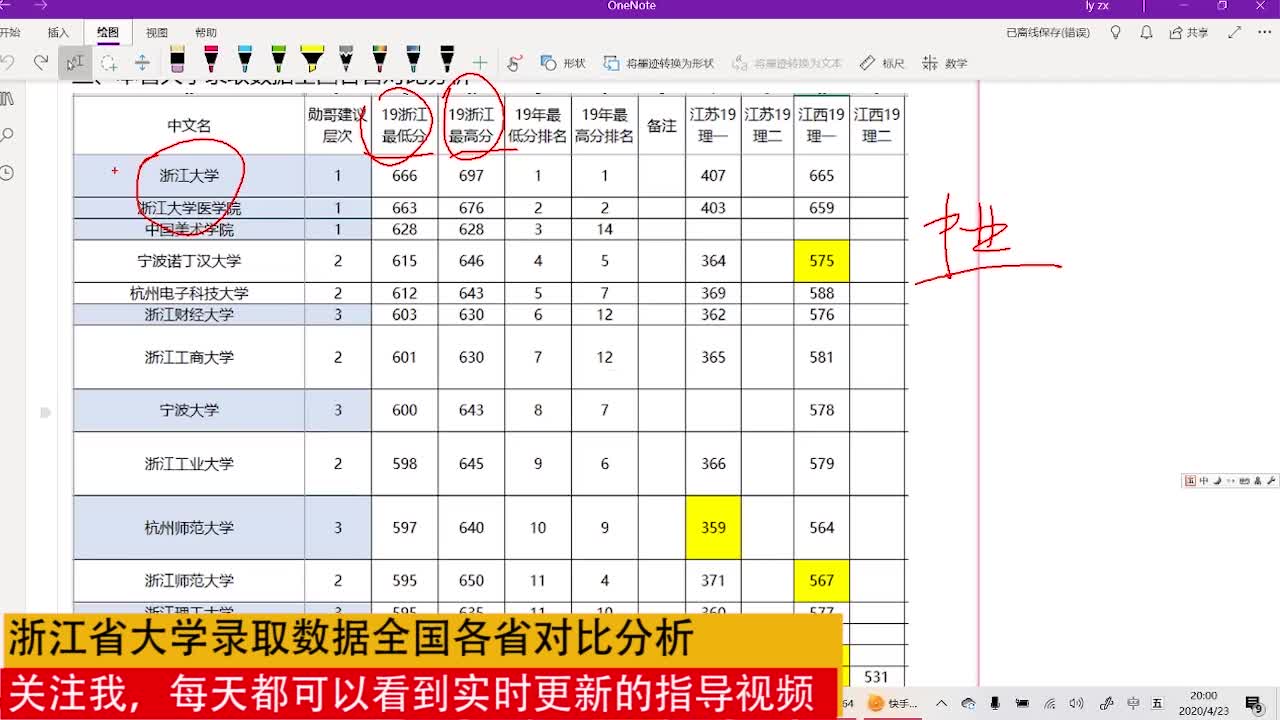Click sync status 已离线保存(错误)
The image size is (1280, 720).
coord(1048,33)
